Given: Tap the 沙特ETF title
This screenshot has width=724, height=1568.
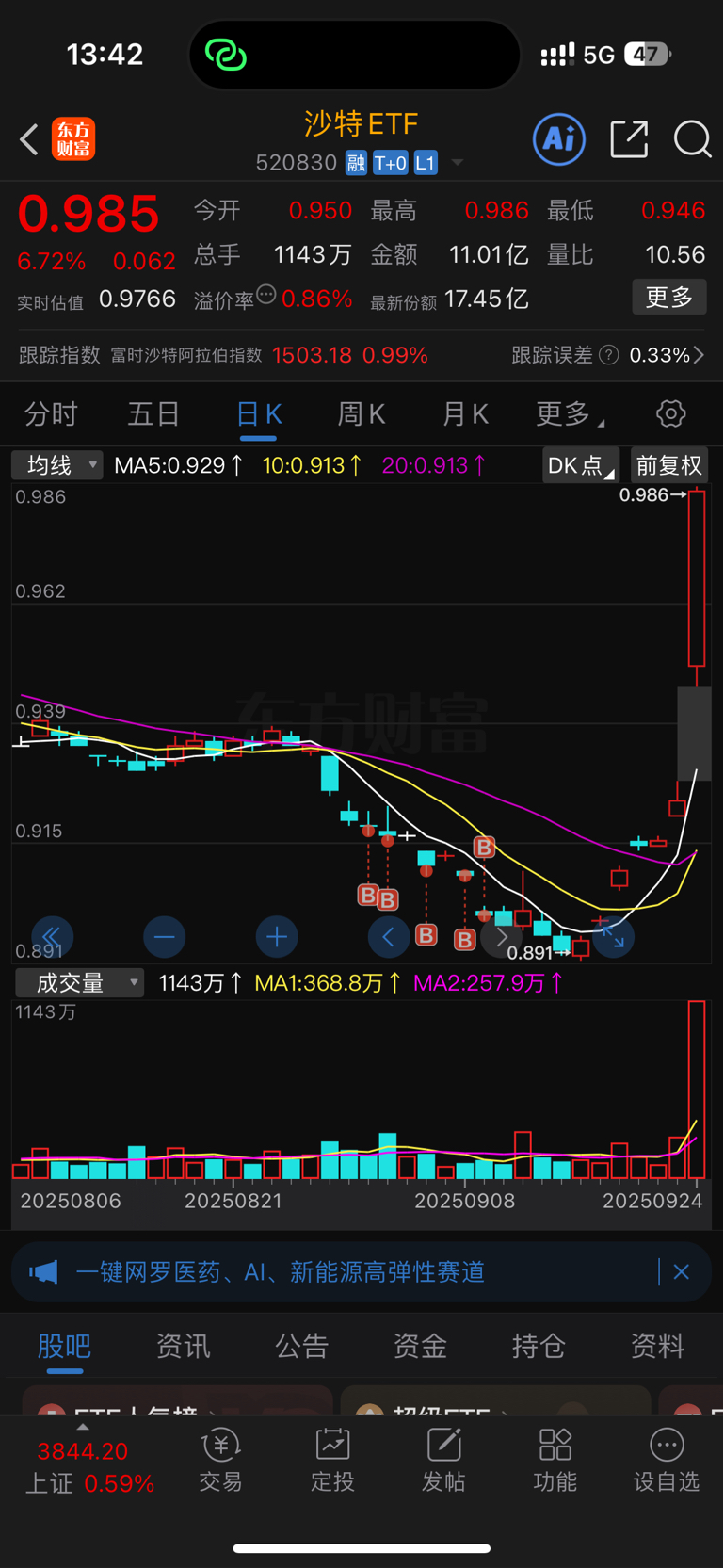Looking at the screenshot, I should 361,123.
